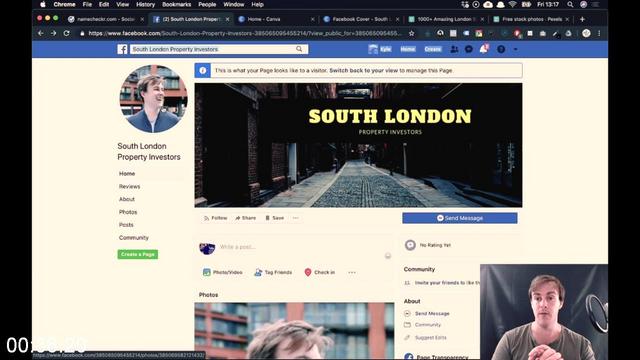The image size is (640, 360).
Task: Click the emoji icon in post box
Action: point(388,256)
